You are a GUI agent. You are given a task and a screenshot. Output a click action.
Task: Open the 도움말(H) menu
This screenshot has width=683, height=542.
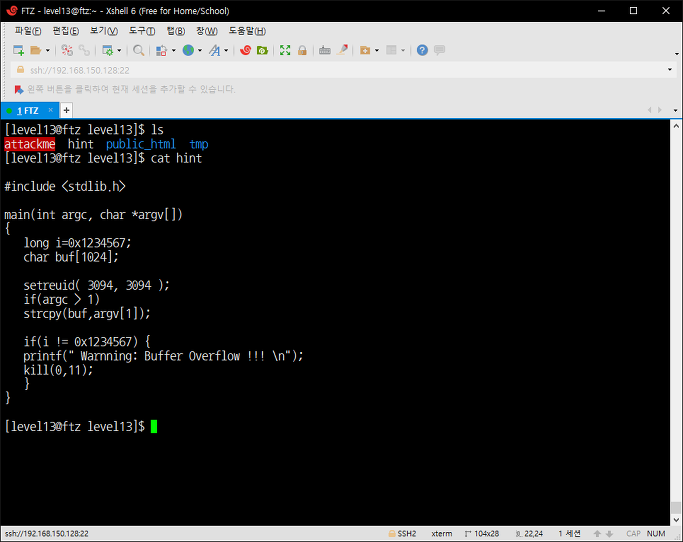pos(247,31)
